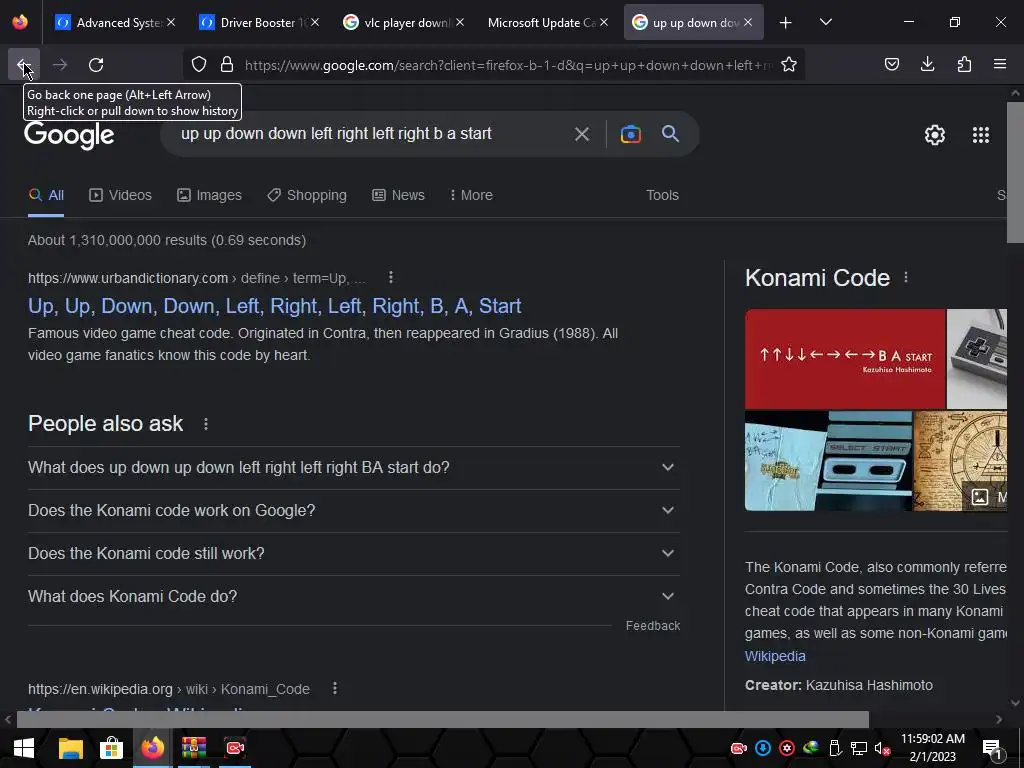Open the red Konami Code arrows image
Image resolution: width=1024 pixels, height=768 pixels.
[845, 359]
